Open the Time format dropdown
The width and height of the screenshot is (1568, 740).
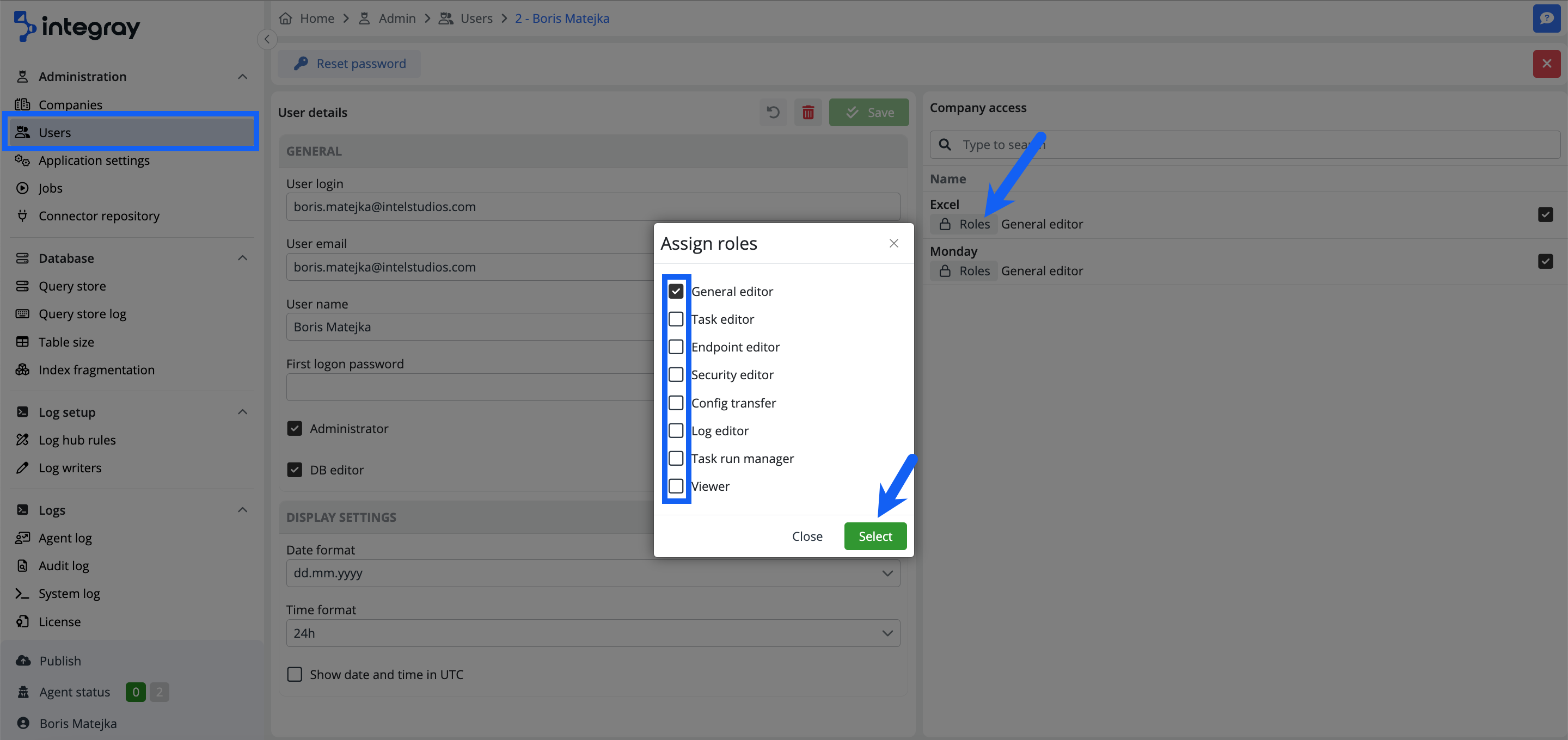[x=592, y=633]
